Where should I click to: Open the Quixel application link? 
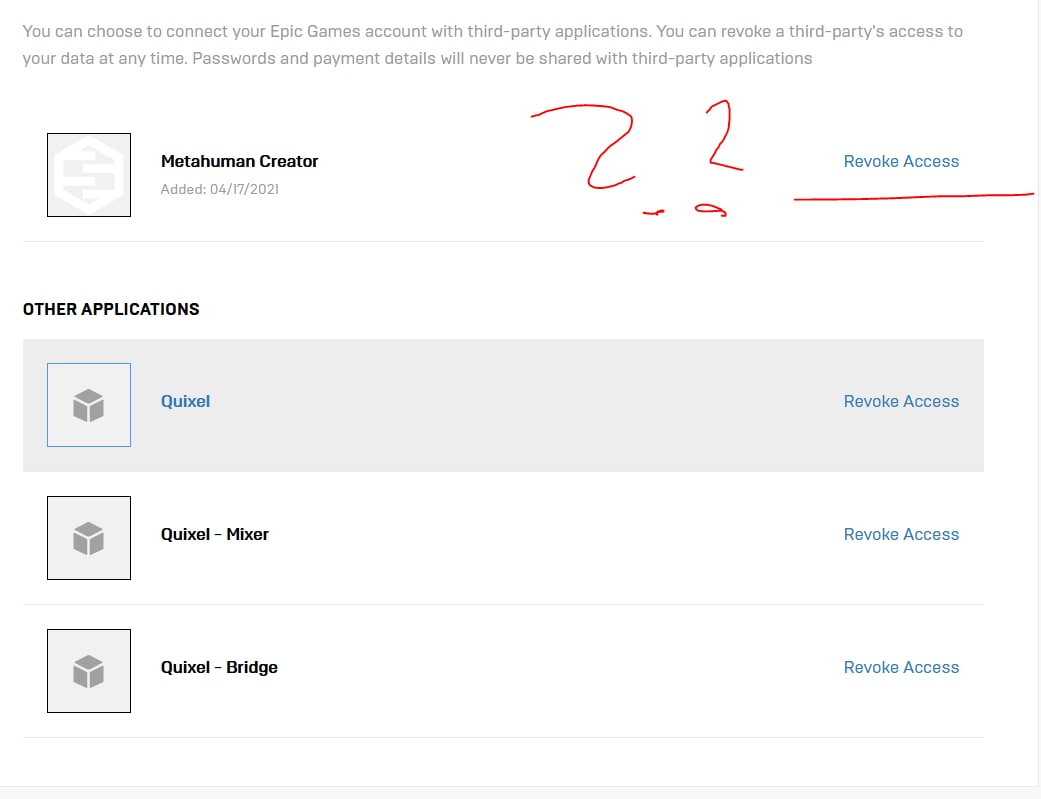(185, 401)
